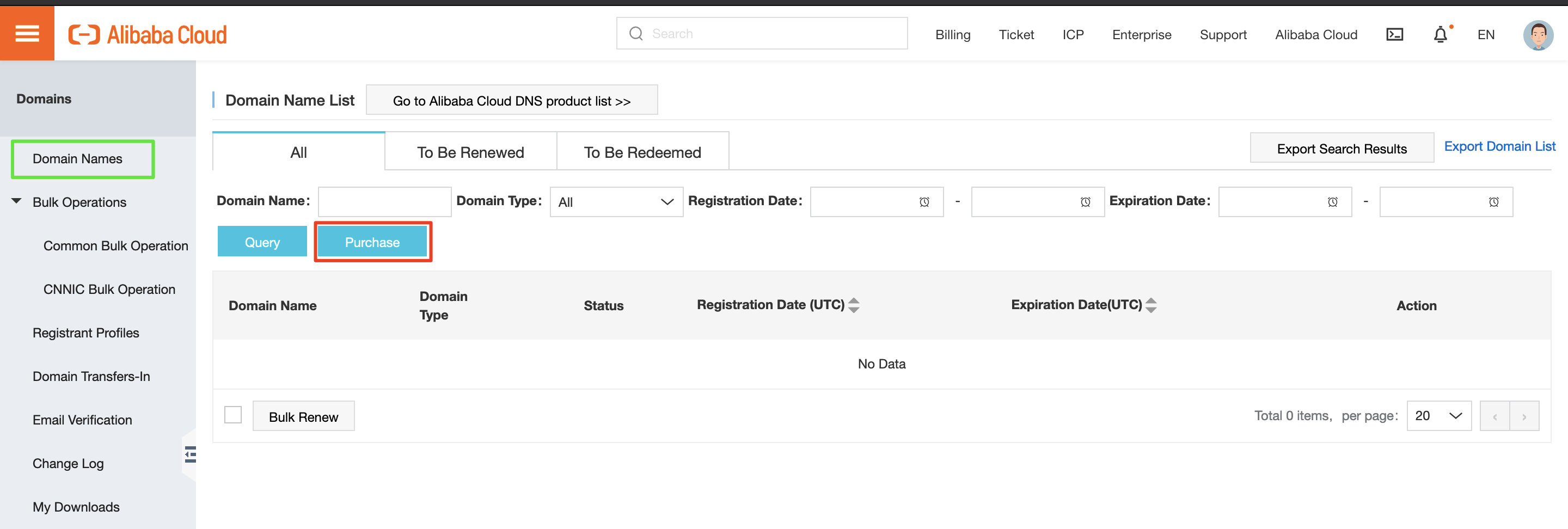Collapse the Bulk Operations tree section

pyautogui.click(x=16, y=201)
